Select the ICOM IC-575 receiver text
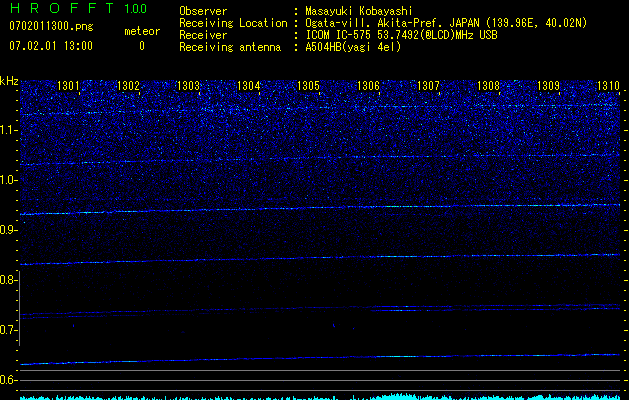 (x=401, y=35)
